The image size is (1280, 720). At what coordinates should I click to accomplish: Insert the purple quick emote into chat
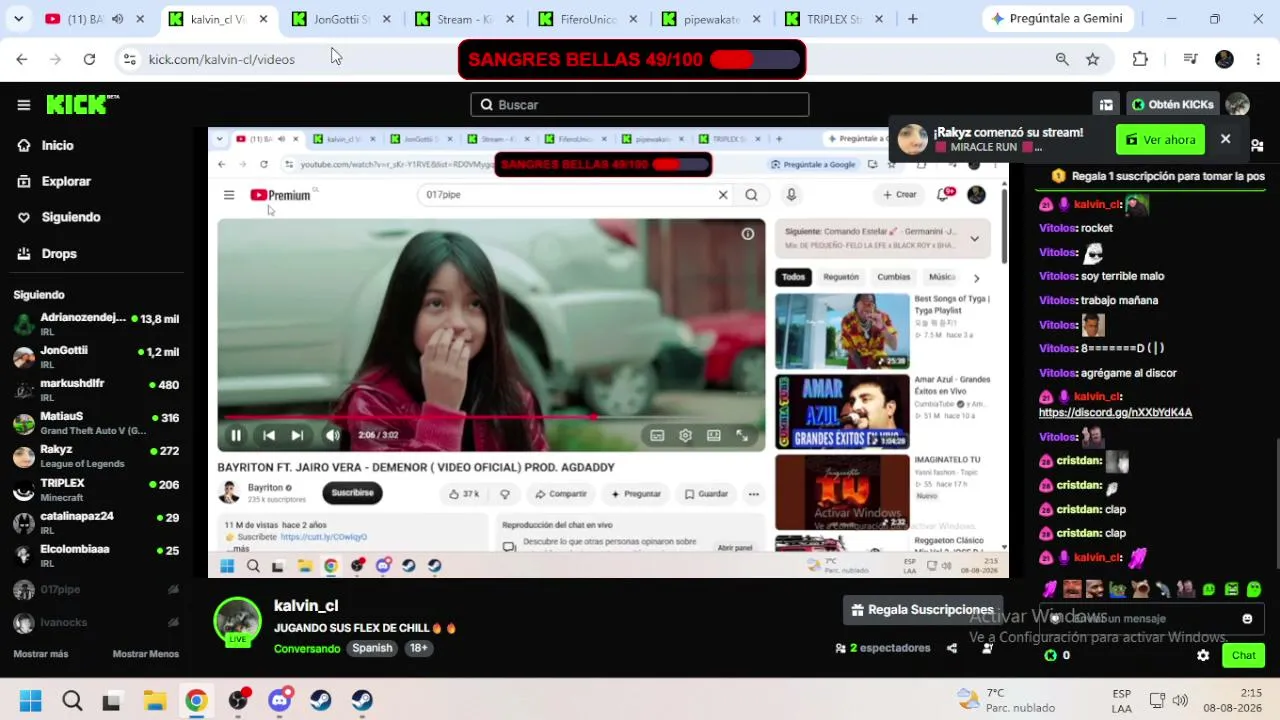(1050, 590)
